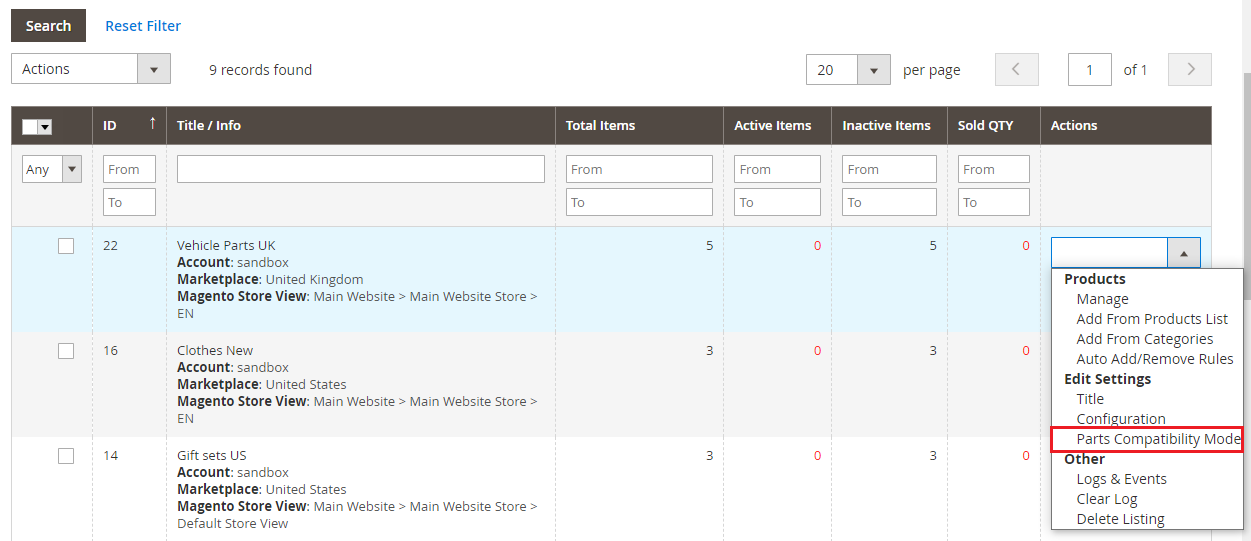1251x541 pixels.
Task: Collapse the row actions dropdown arrow
Action: pos(1183,254)
